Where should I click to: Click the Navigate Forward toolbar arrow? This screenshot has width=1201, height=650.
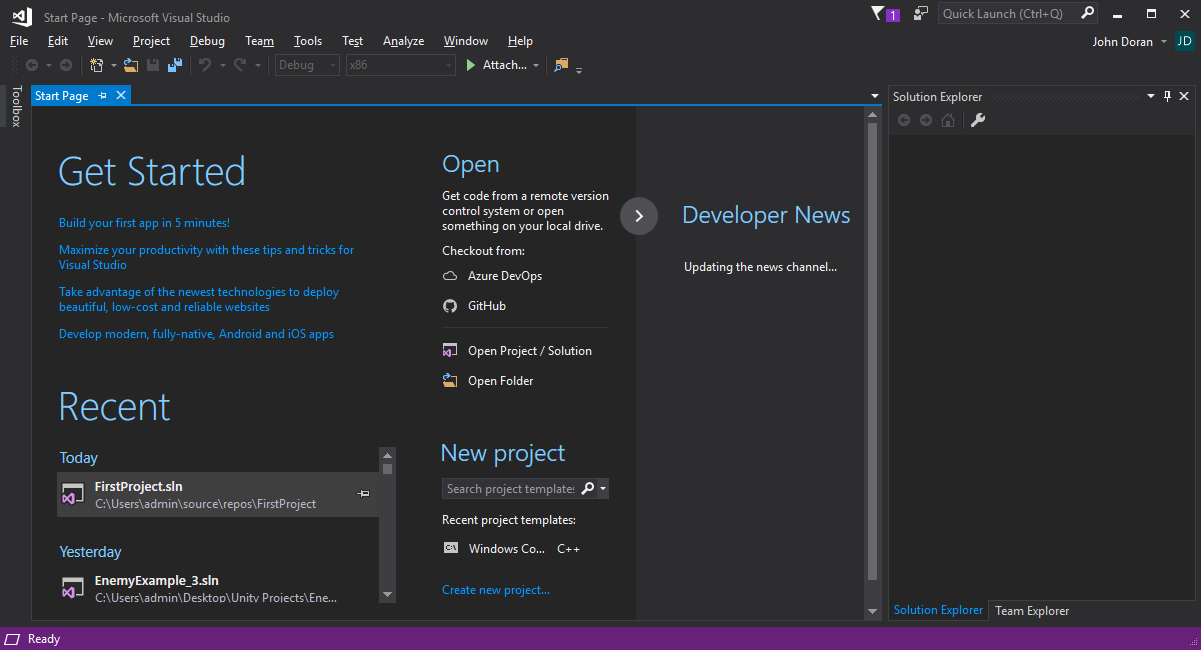click(66, 65)
